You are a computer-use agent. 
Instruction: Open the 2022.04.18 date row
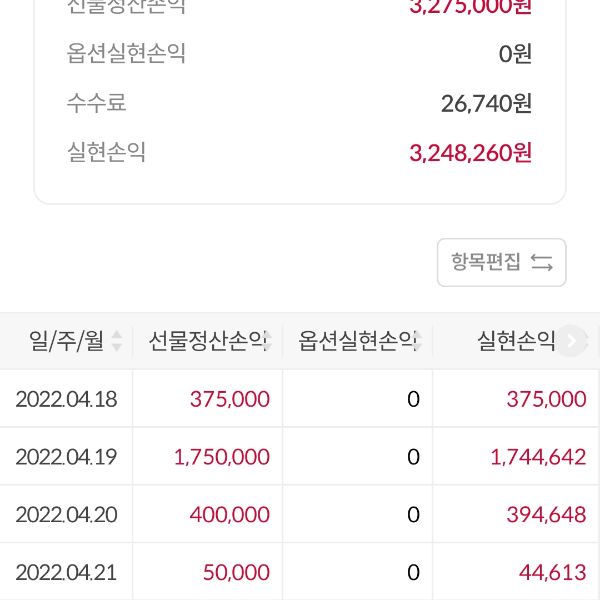pos(66,399)
